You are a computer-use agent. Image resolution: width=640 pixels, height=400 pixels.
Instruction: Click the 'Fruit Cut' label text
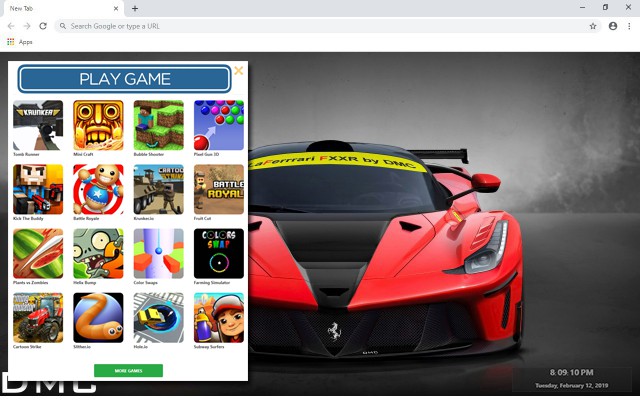202,218
